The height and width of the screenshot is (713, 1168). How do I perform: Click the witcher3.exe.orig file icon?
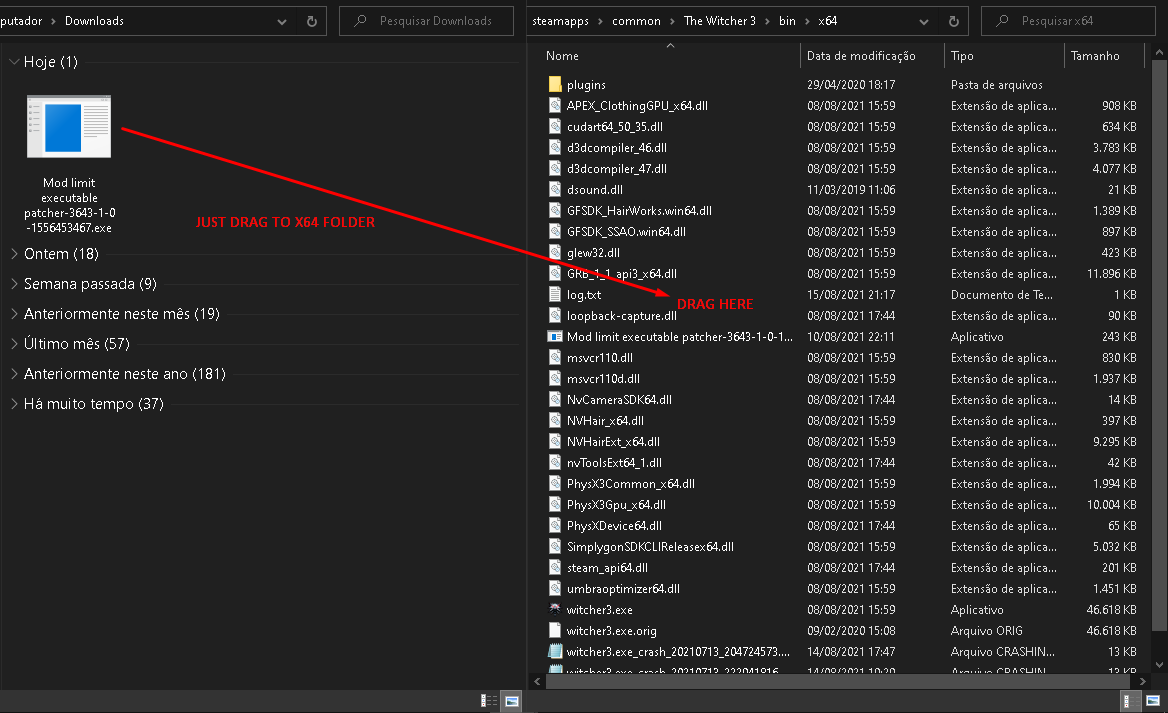pyautogui.click(x=555, y=630)
